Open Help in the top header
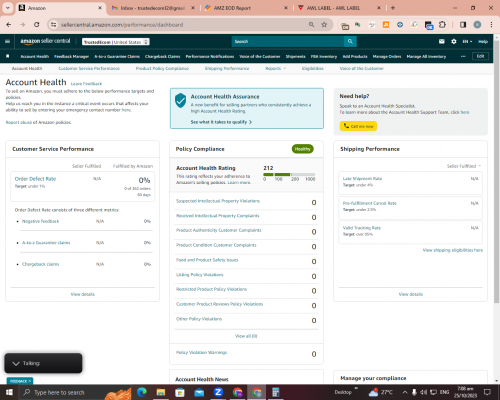 pyautogui.click(x=483, y=41)
